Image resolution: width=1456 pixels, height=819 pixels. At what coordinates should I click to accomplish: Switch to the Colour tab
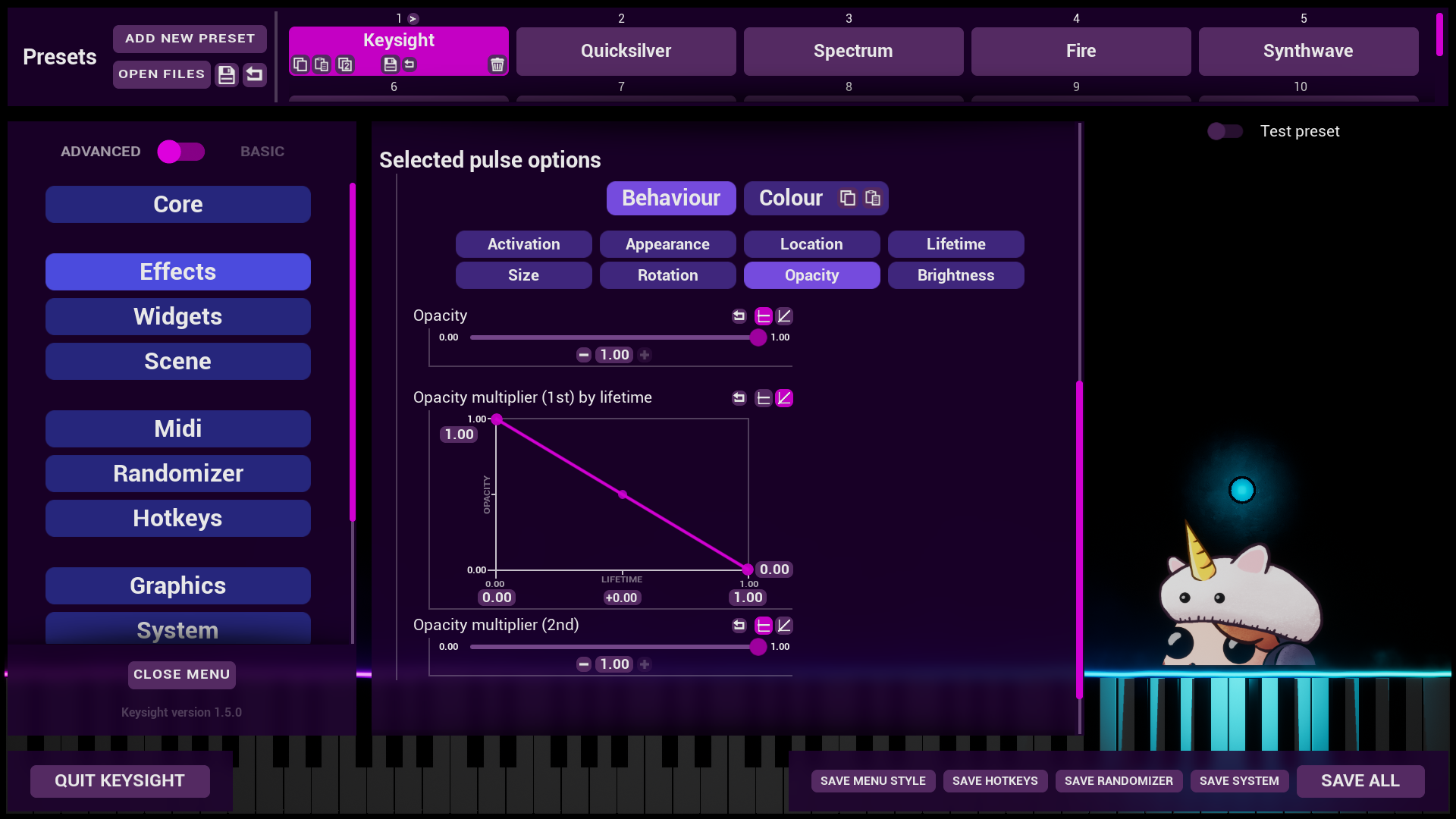tap(790, 198)
